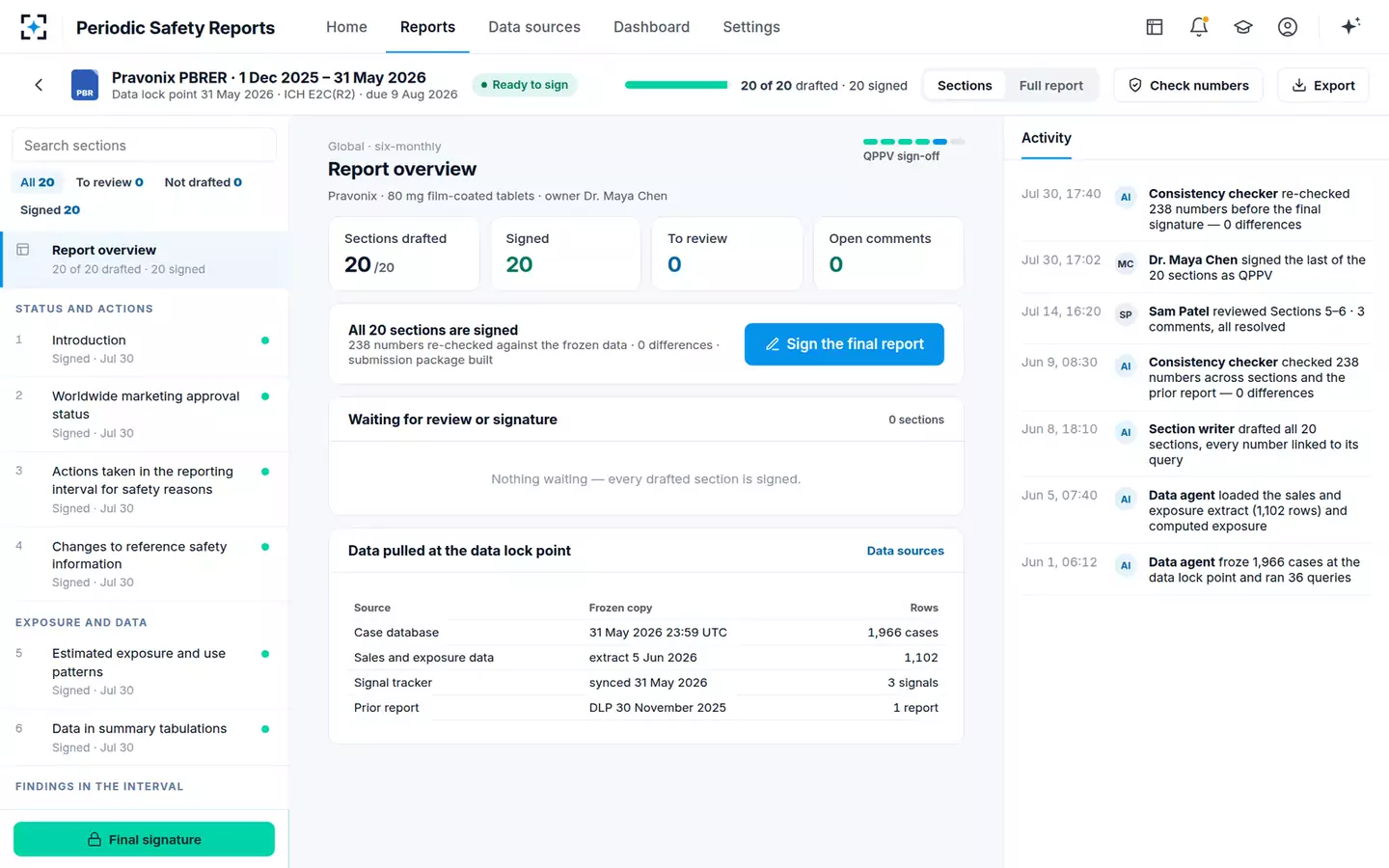Screen dimensions: 1389x868
Task: Click AI avatar beside Data agent froze entry
Action: [1125, 565]
